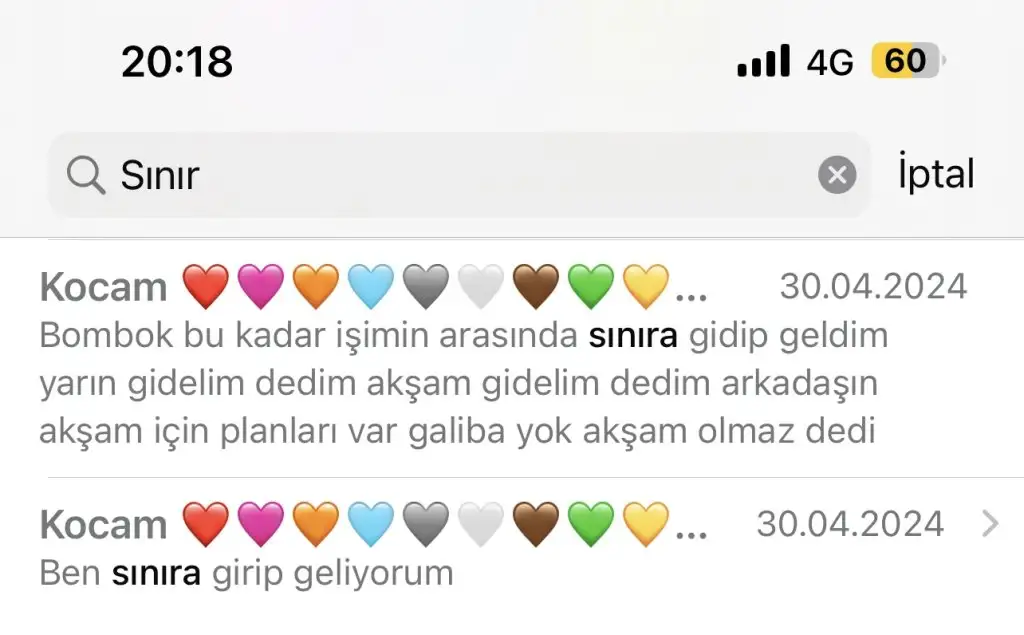The width and height of the screenshot is (1024, 635).
Task: Tap the İptal cancel button
Action: click(x=936, y=174)
